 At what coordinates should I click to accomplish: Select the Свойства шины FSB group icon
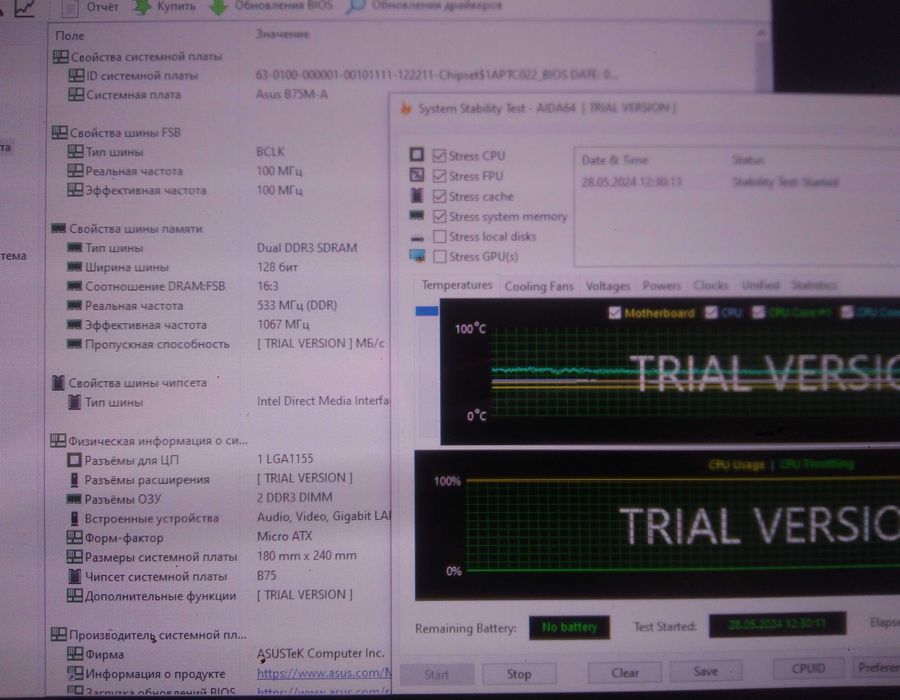pyautogui.click(x=60, y=132)
